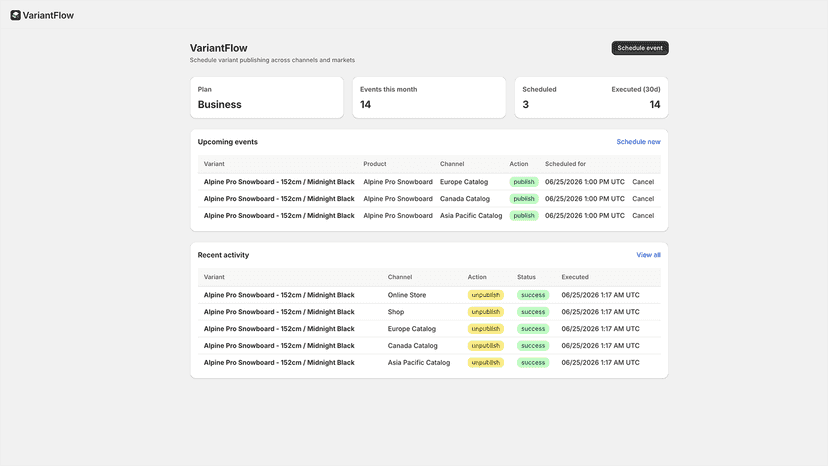This screenshot has width=828, height=466.
Task: Click Channel column header in Upcoming events
Action: tap(452, 164)
